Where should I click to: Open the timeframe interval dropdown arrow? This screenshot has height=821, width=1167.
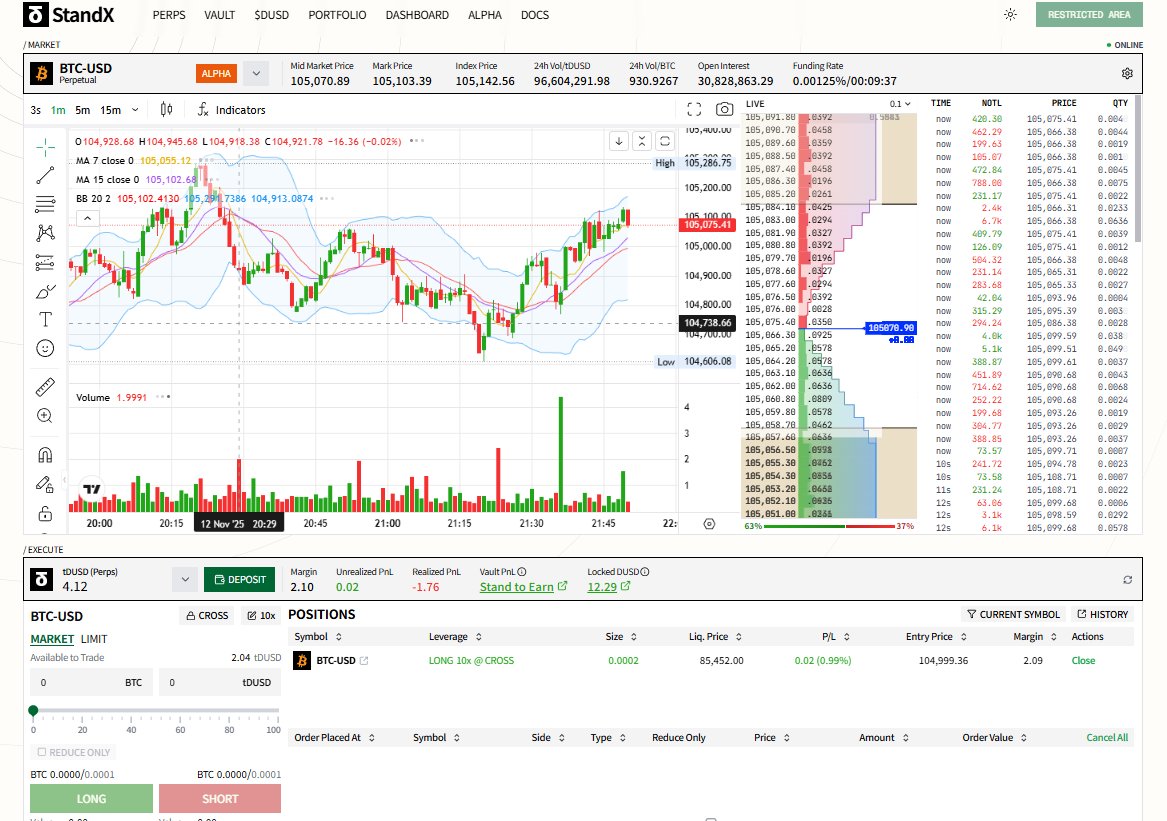pos(135,109)
